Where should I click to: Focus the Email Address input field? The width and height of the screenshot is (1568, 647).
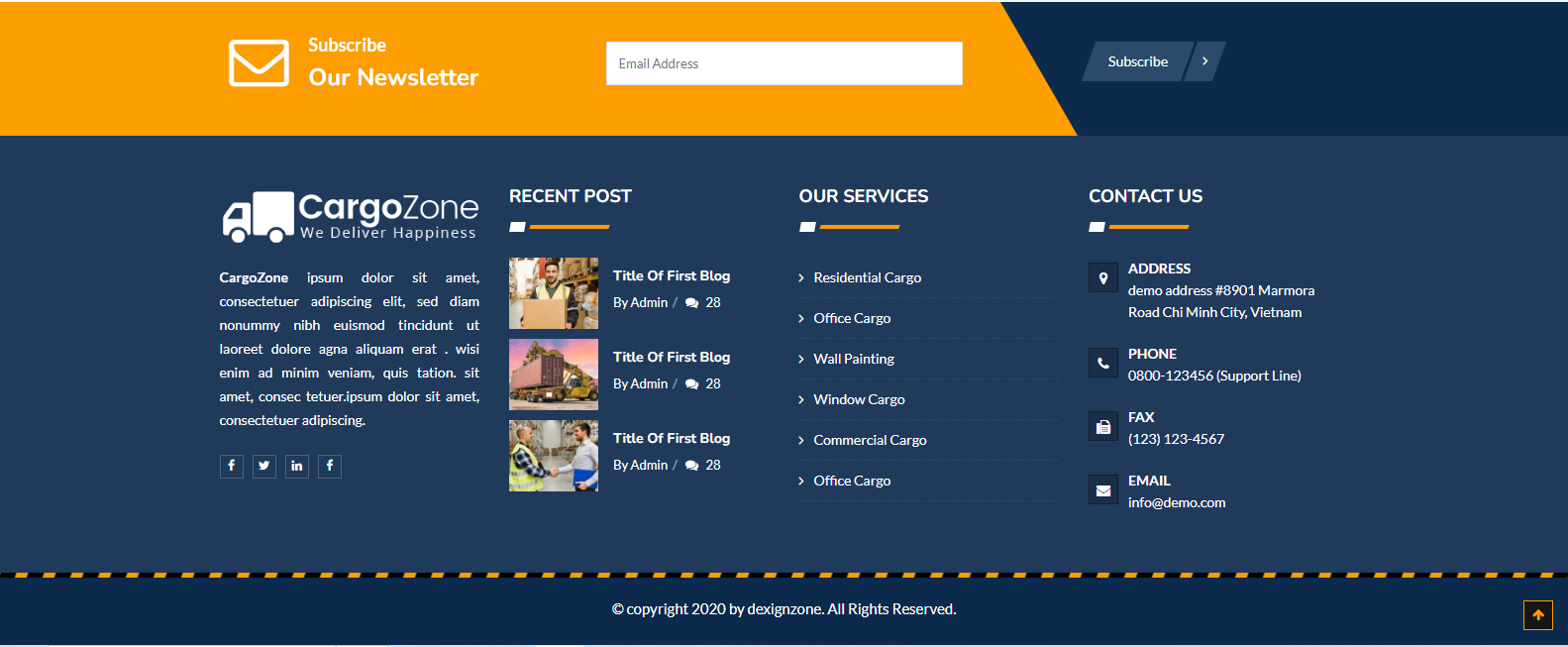pos(784,63)
